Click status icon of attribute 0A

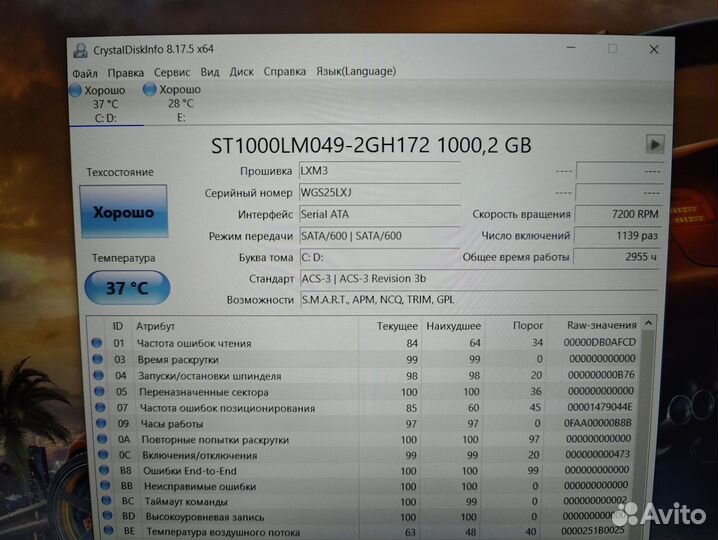pos(102,440)
